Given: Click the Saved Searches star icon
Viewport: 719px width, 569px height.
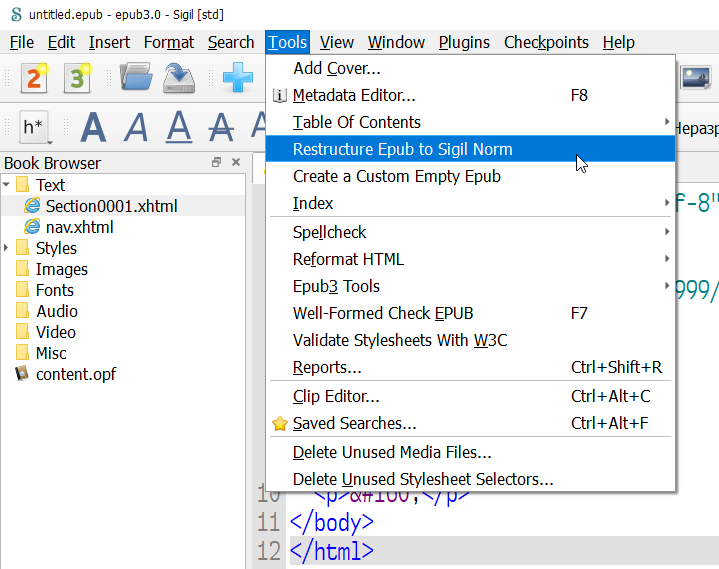Looking at the screenshot, I should (280, 424).
